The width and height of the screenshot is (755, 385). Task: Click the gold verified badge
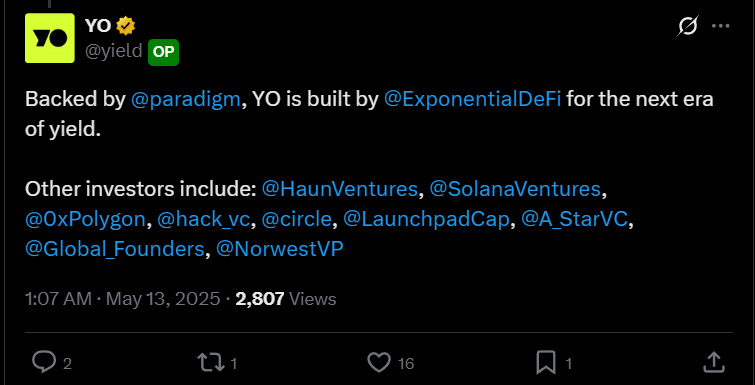pyautogui.click(x=126, y=26)
